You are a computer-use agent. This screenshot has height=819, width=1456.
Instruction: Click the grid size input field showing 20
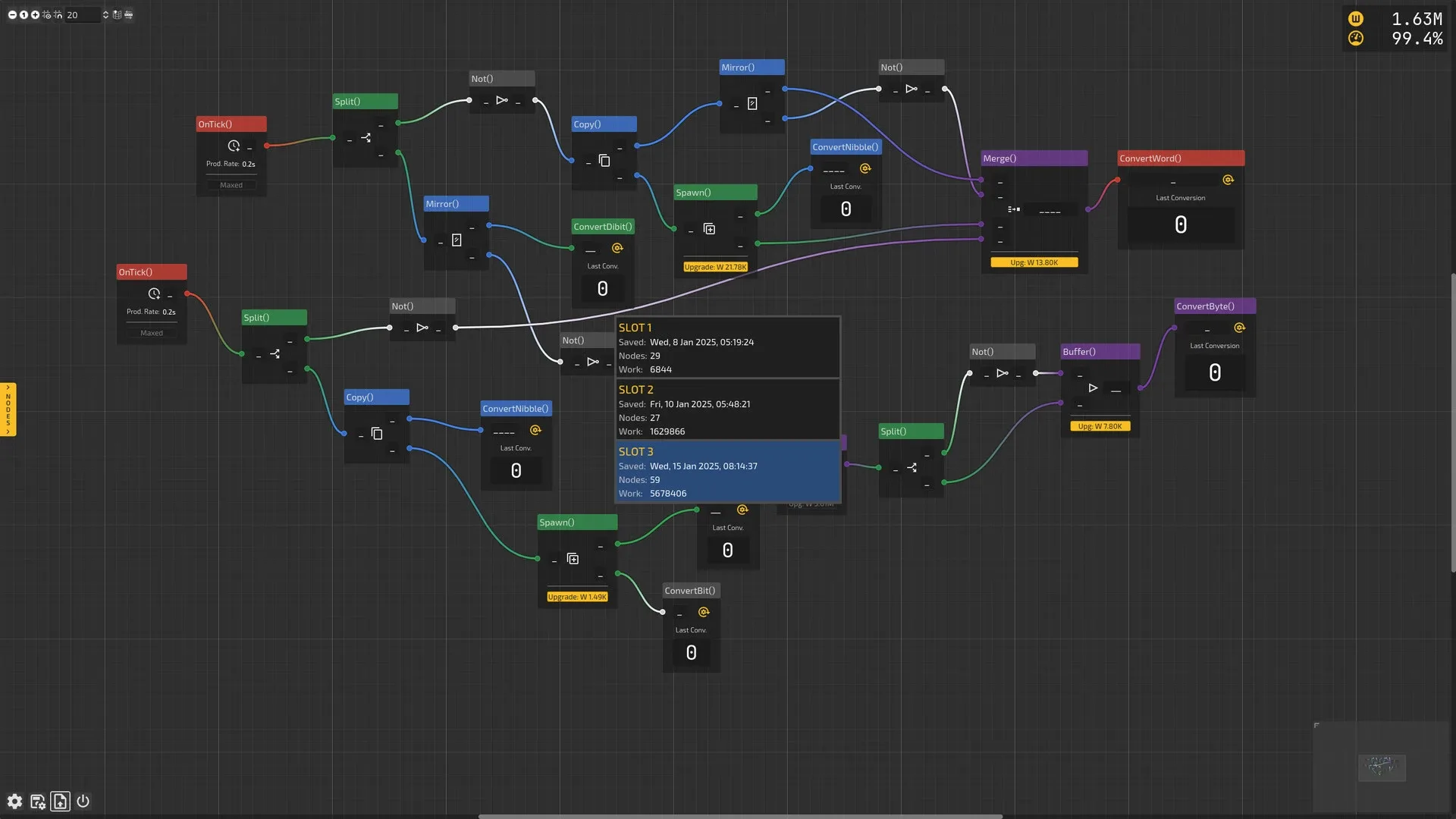click(x=82, y=14)
